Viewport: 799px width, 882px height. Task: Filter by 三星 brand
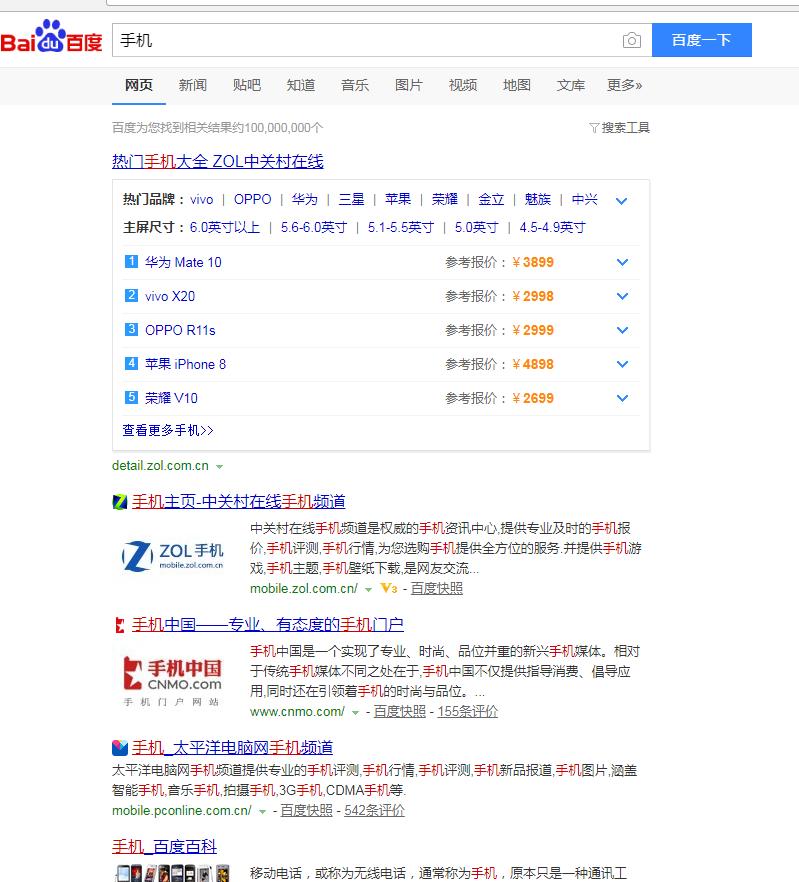351,200
